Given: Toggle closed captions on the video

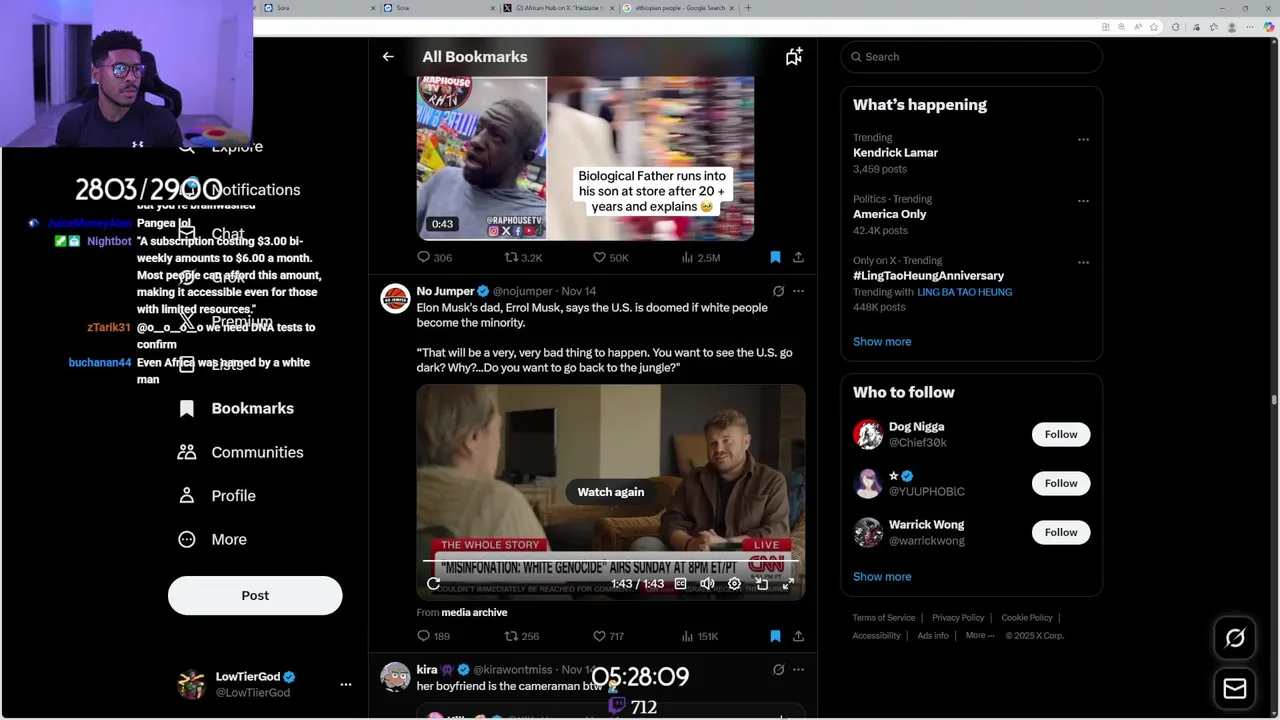Looking at the screenshot, I should [x=681, y=583].
